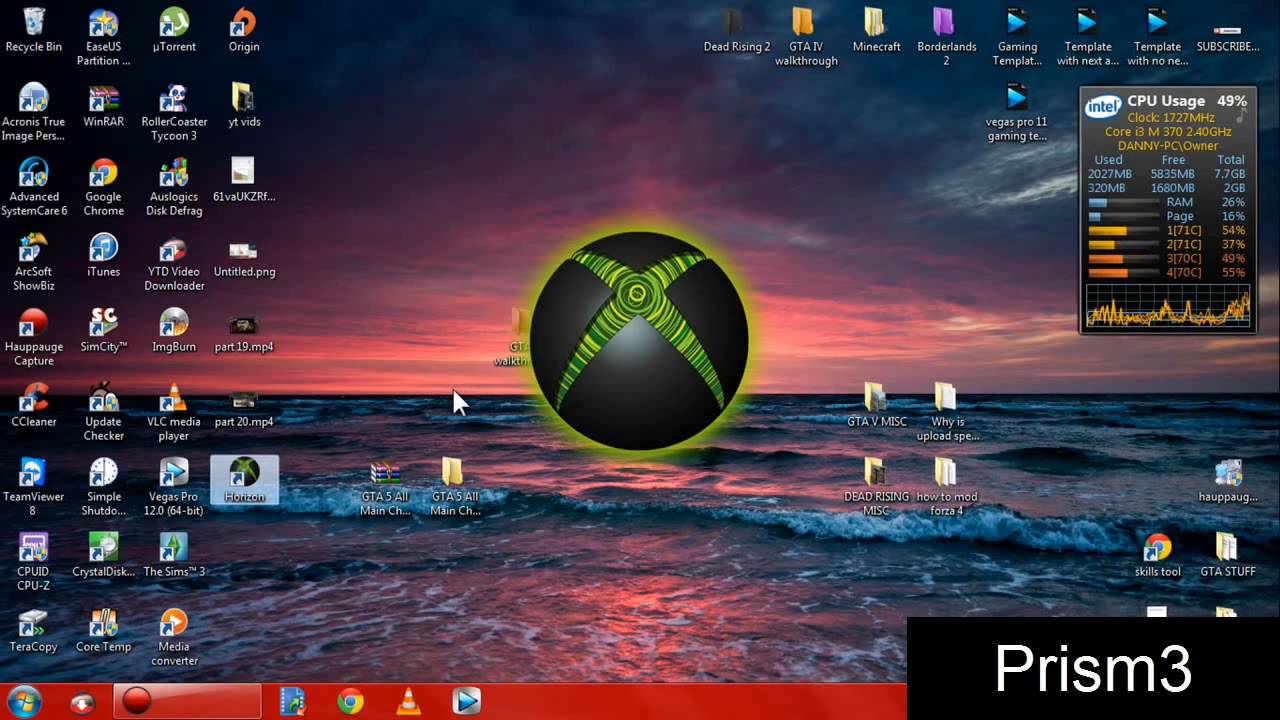Select RollerCoaster Tycoon 3 shortcut
The width and height of the screenshot is (1280, 720).
[174, 112]
